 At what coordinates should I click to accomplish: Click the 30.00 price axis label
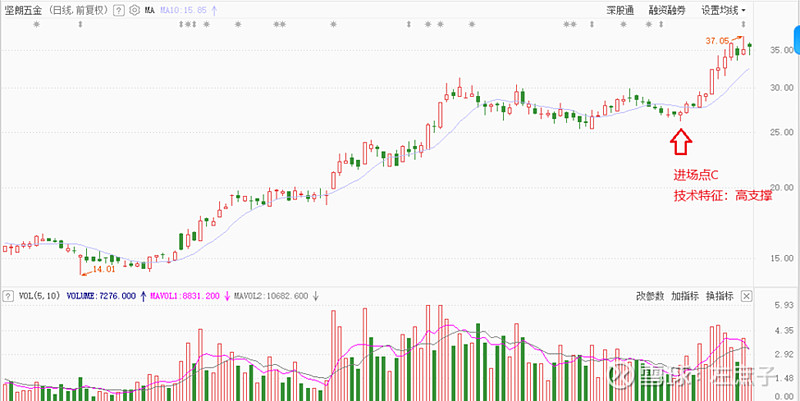[782, 88]
